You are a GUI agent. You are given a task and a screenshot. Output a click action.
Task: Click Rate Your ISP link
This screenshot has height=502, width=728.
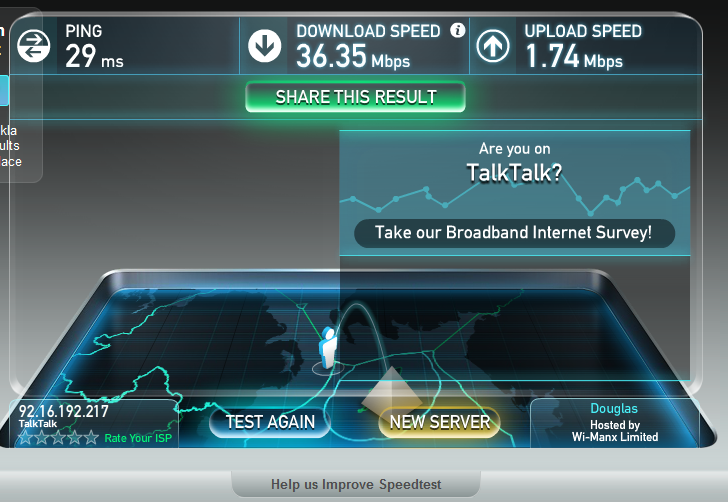pyautogui.click(x=138, y=438)
